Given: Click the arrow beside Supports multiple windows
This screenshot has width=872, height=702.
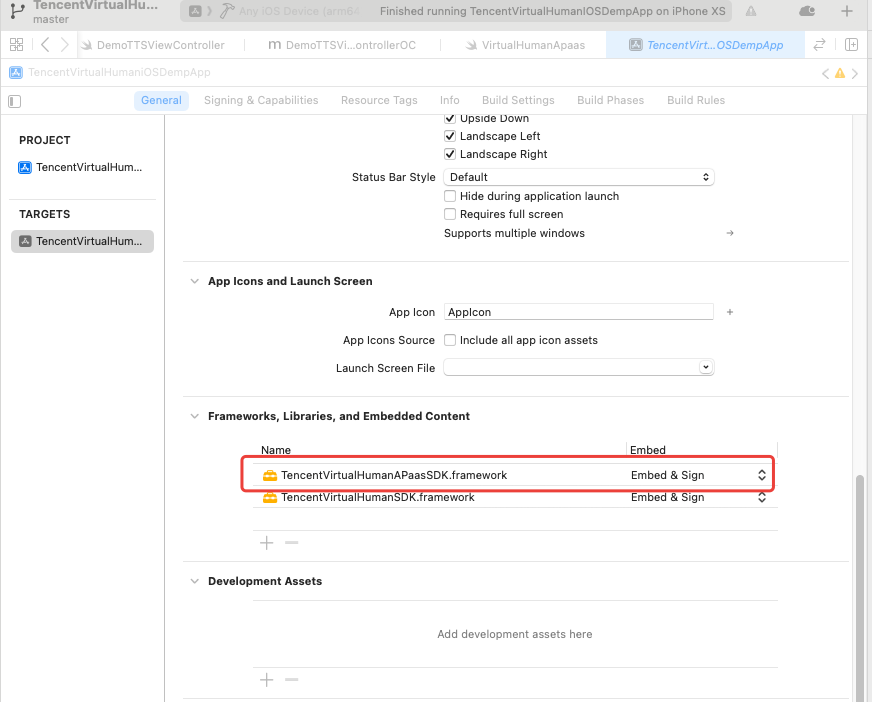Looking at the screenshot, I should (x=730, y=233).
